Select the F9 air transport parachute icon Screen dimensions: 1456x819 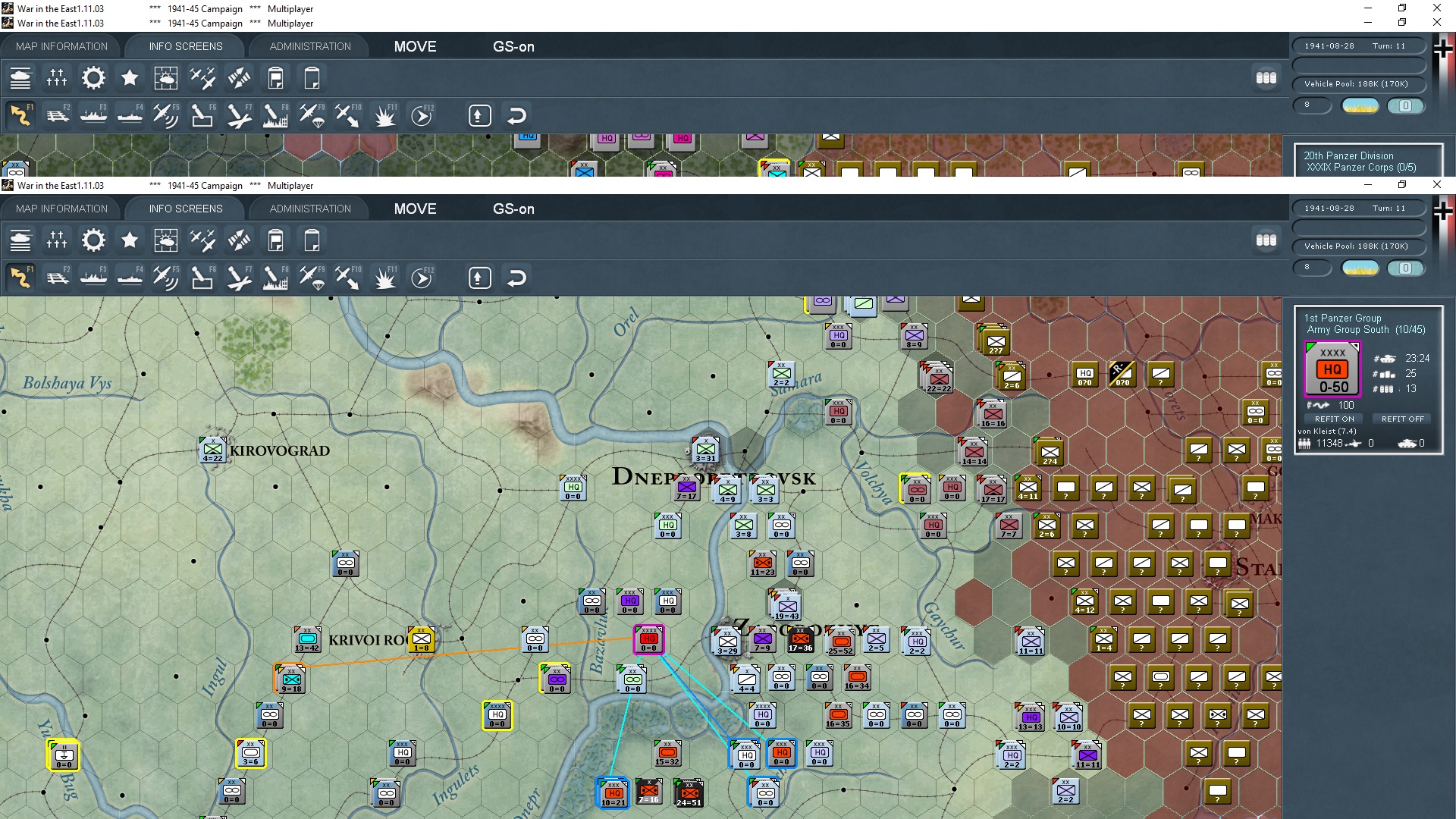point(311,278)
